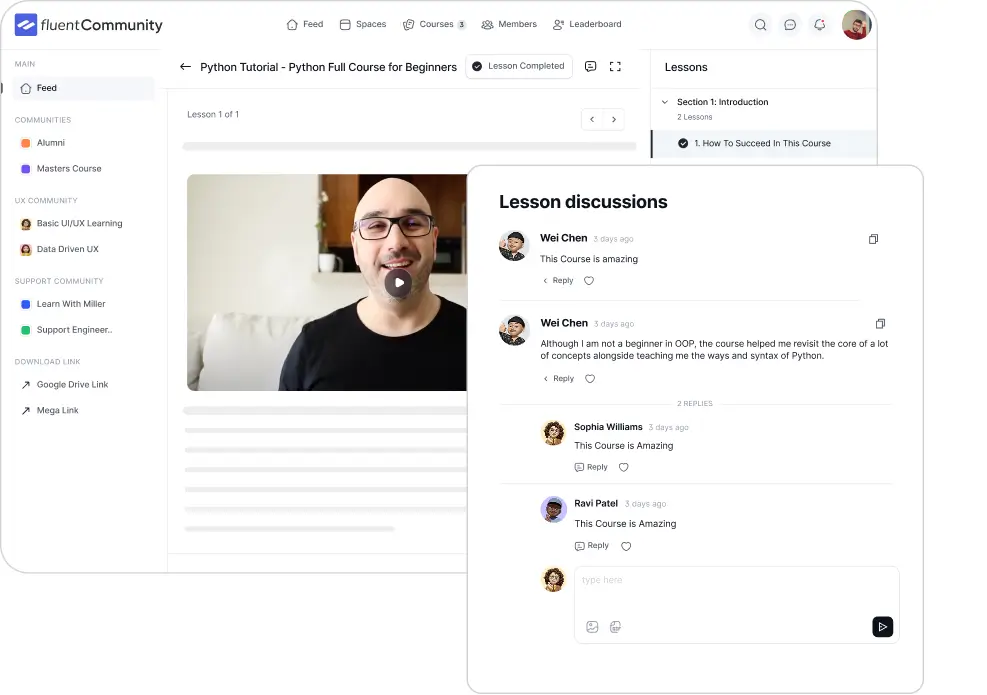Screen dimensions: 987x695
Task: Switch to the Courses menu item
Action: (430, 23)
